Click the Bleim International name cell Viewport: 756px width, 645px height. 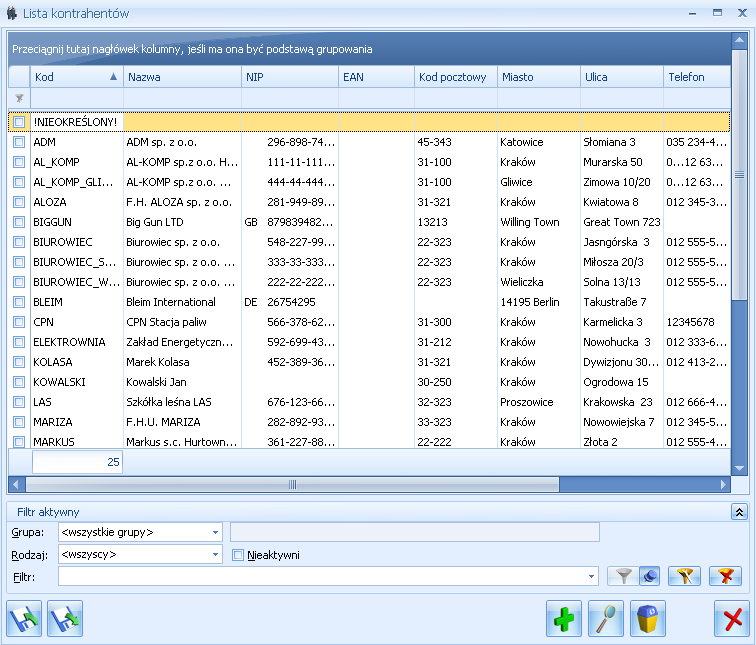182,302
